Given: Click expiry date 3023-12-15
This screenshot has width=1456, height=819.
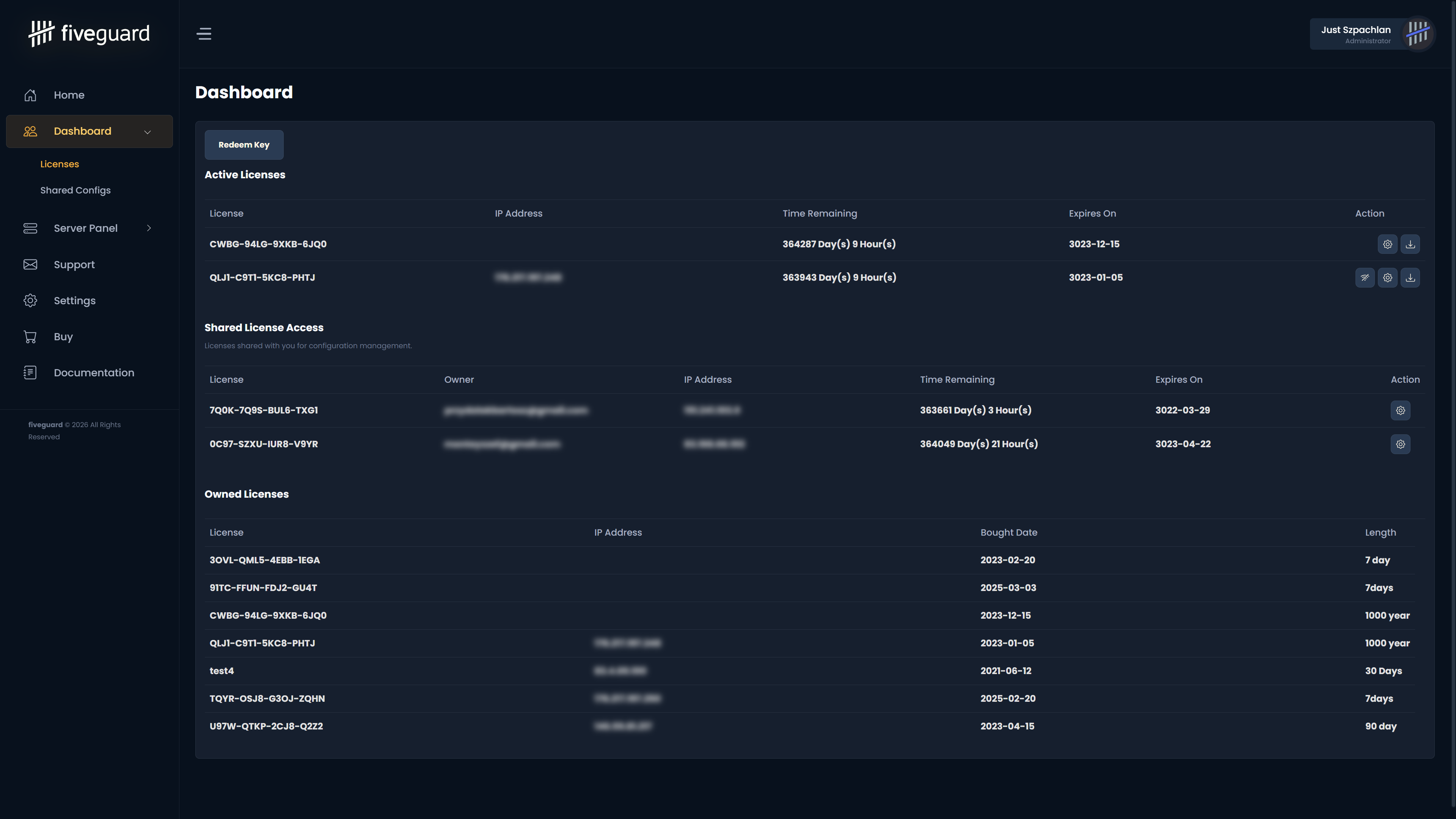Looking at the screenshot, I should point(1094,244).
